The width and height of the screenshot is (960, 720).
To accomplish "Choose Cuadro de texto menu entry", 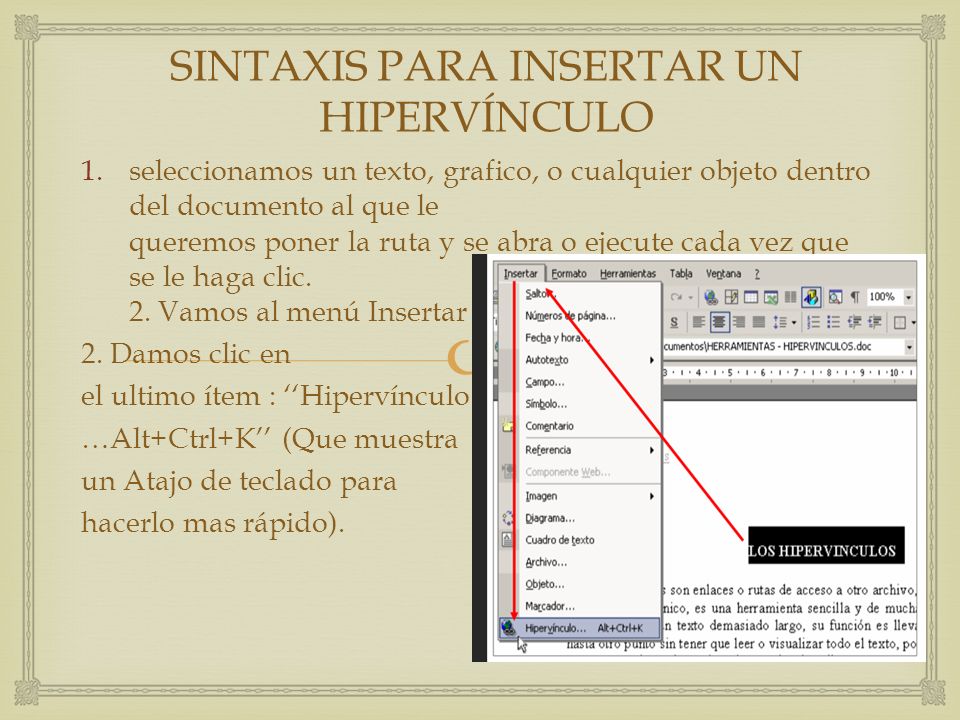I will (x=580, y=540).
